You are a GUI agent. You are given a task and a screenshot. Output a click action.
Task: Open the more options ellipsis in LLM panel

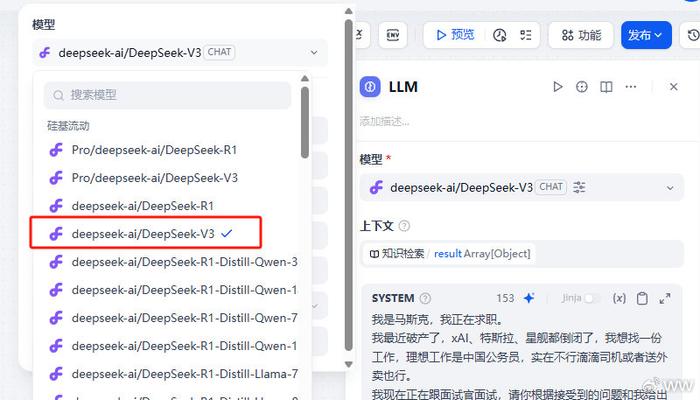point(631,87)
